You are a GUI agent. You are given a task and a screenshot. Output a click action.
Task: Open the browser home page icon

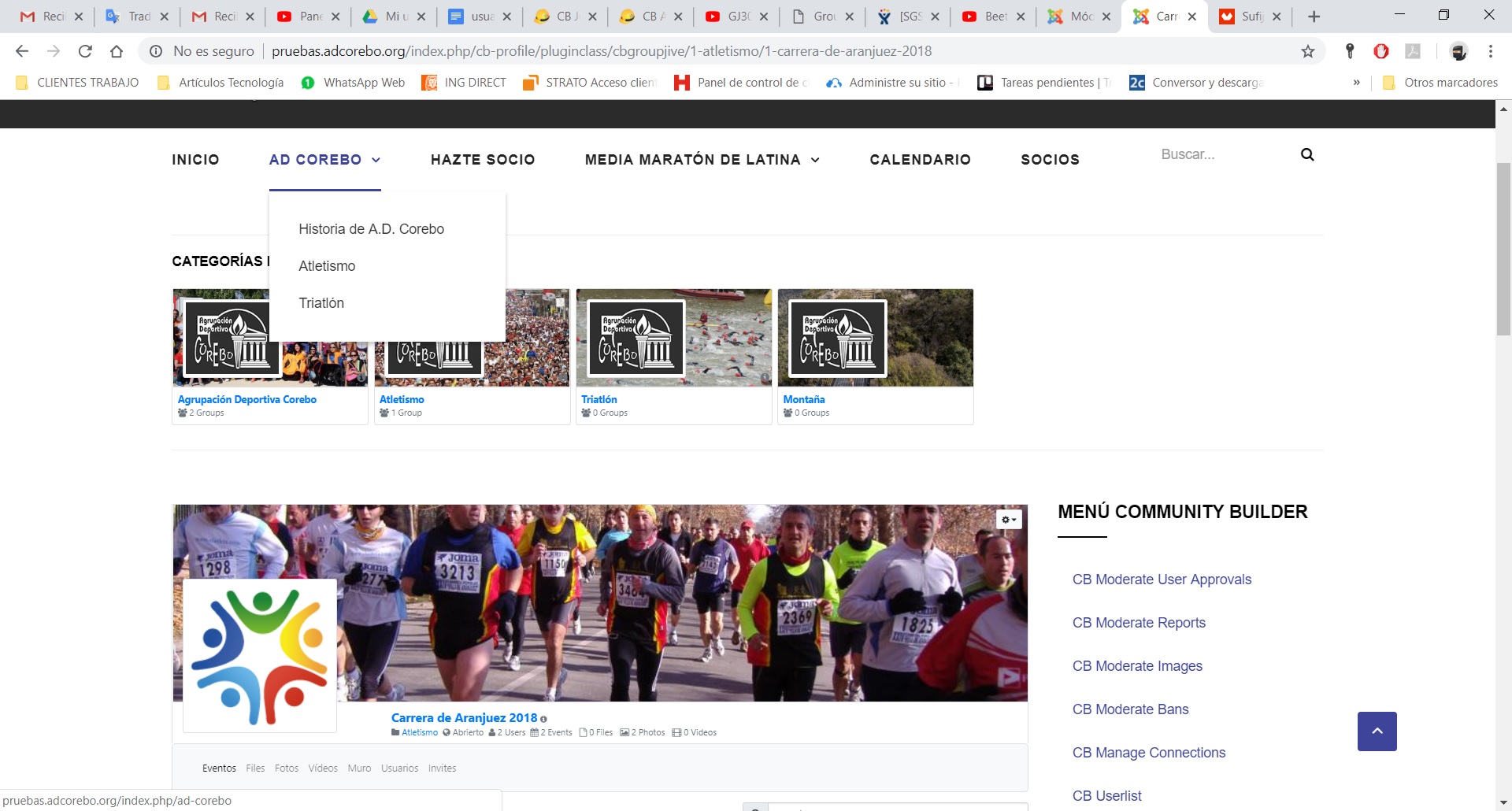point(117,51)
